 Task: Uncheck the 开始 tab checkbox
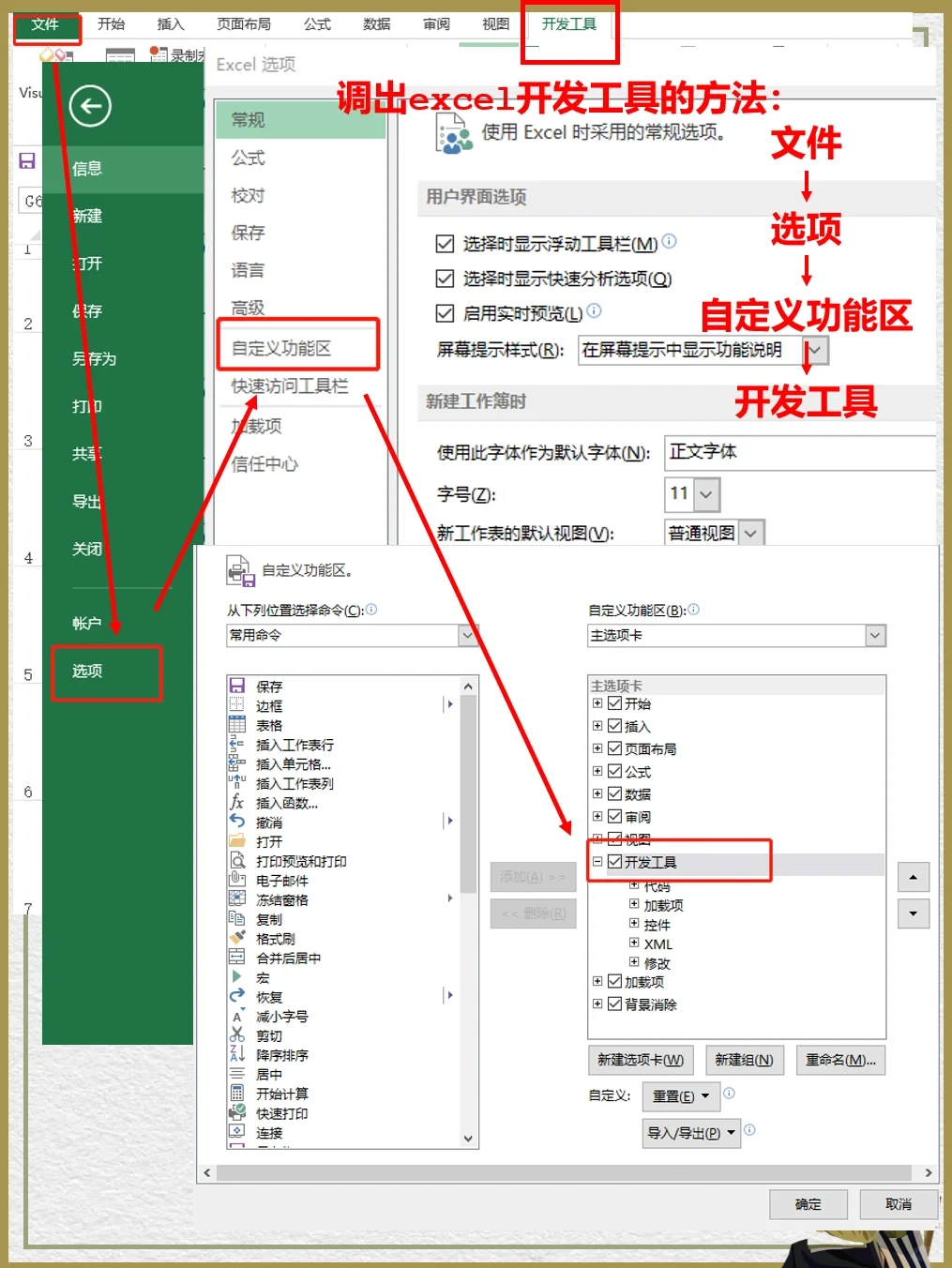pyautogui.click(x=615, y=702)
